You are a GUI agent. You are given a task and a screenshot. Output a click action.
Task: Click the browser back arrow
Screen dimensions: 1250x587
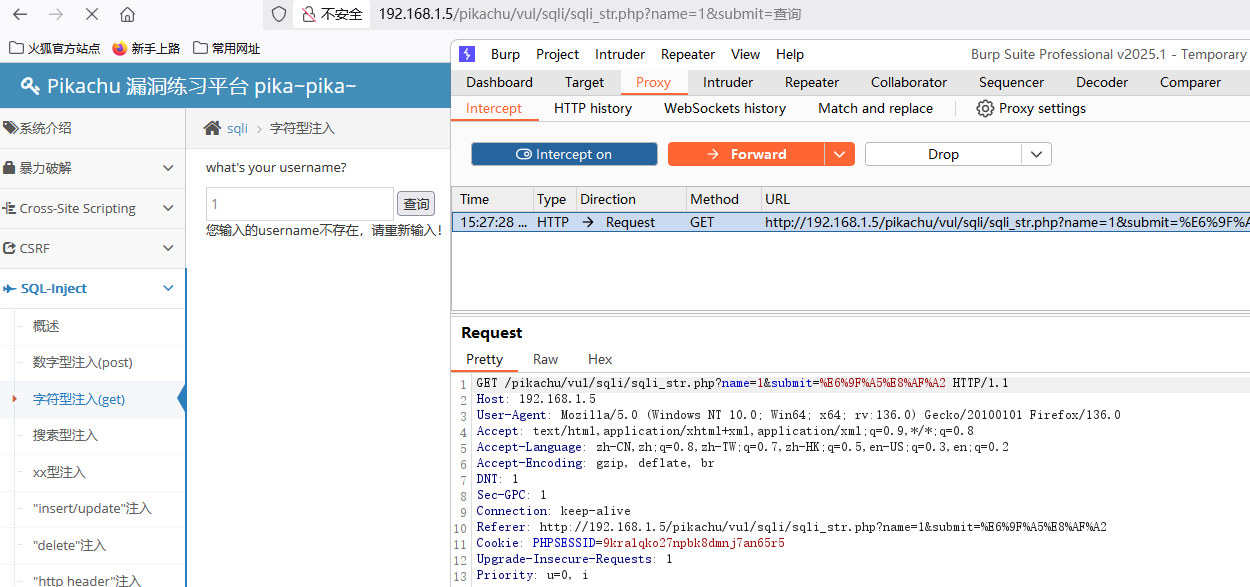pyautogui.click(x=20, y=15)
